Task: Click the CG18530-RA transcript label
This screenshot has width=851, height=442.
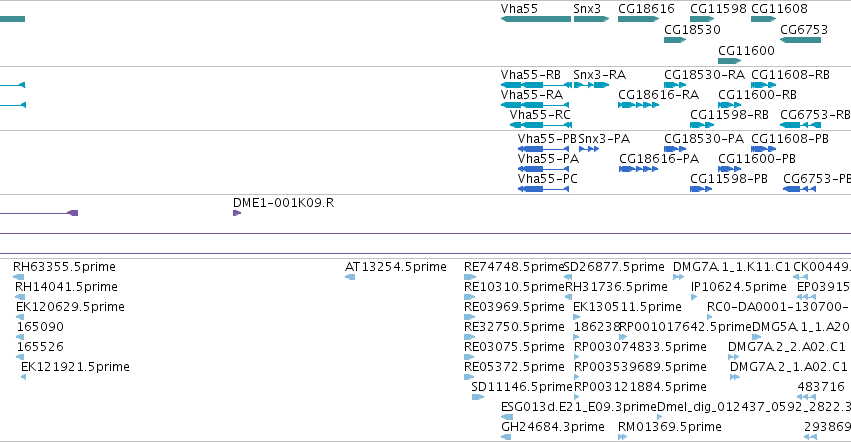Action: [x=704, y=74]
